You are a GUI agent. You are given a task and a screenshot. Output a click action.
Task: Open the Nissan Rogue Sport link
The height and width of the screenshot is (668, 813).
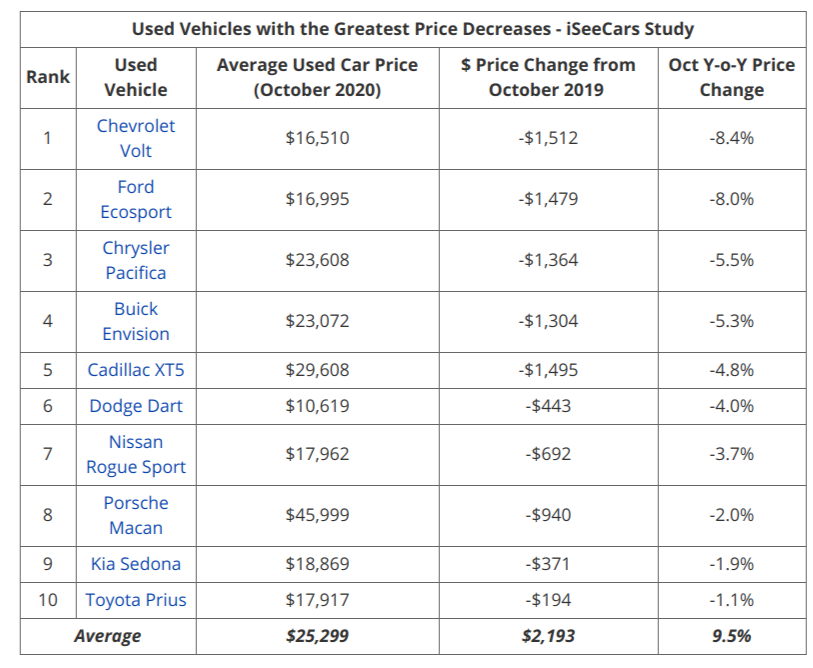(x=135, y=454)
